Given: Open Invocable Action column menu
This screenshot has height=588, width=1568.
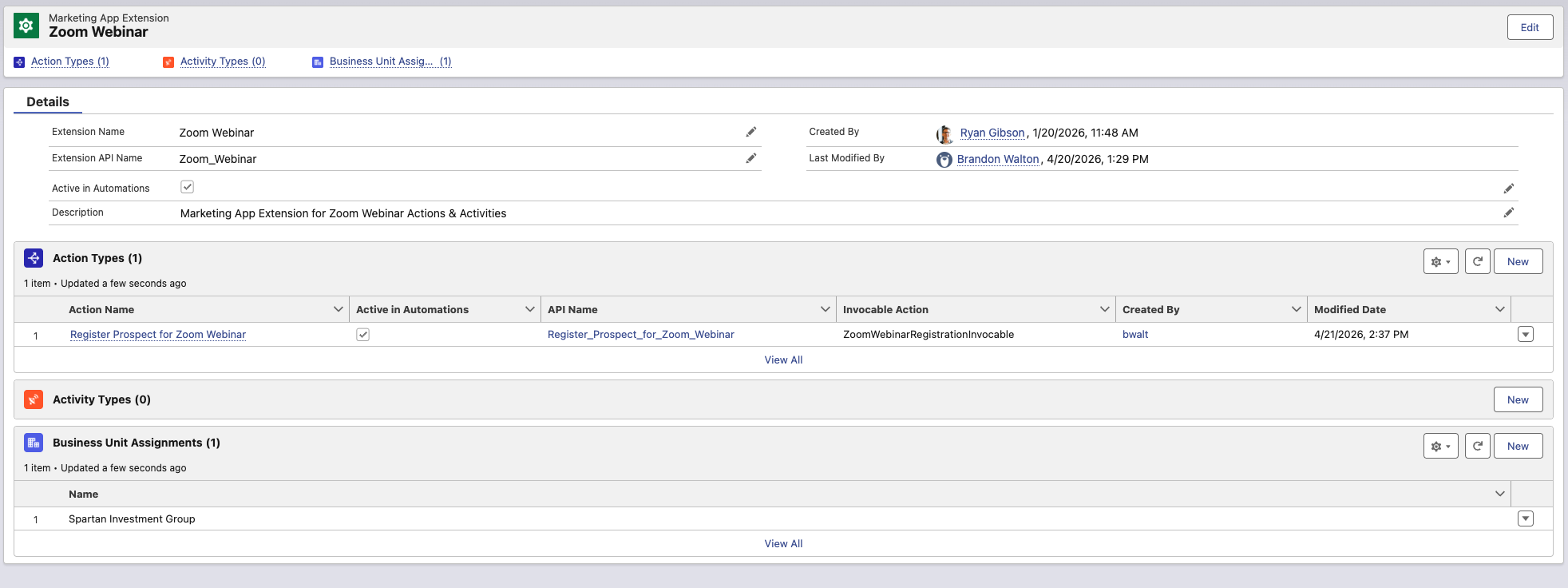Looking at the screenshot, I should point(1104,309).
